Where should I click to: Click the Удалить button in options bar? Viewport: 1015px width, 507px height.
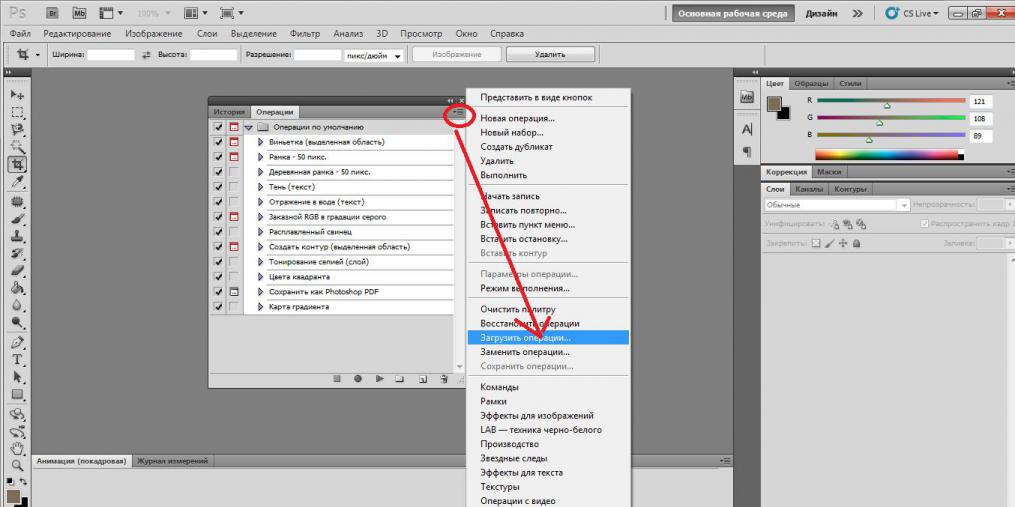coord(550,55)
